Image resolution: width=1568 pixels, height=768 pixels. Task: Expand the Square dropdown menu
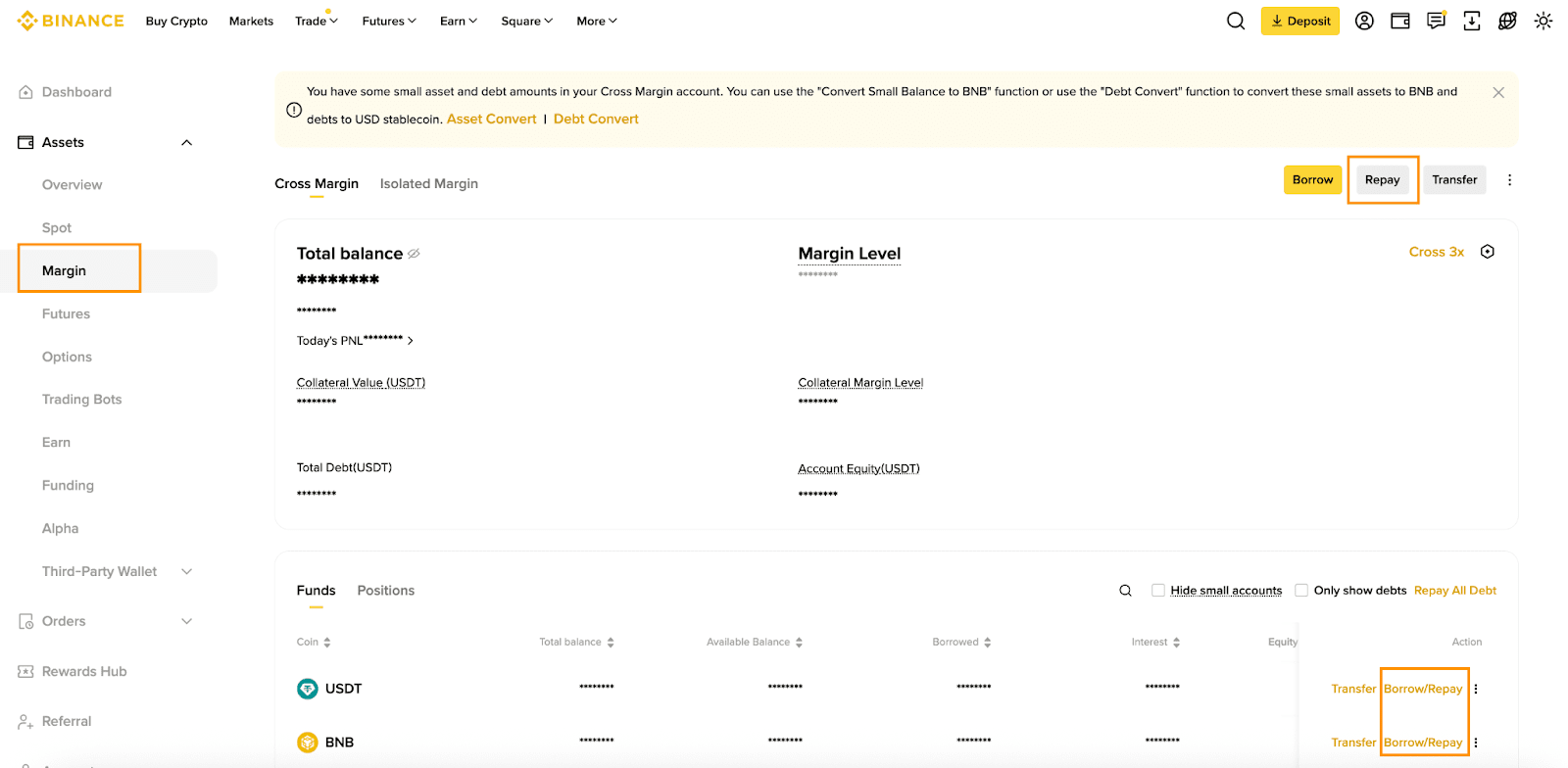pos(527,21)
